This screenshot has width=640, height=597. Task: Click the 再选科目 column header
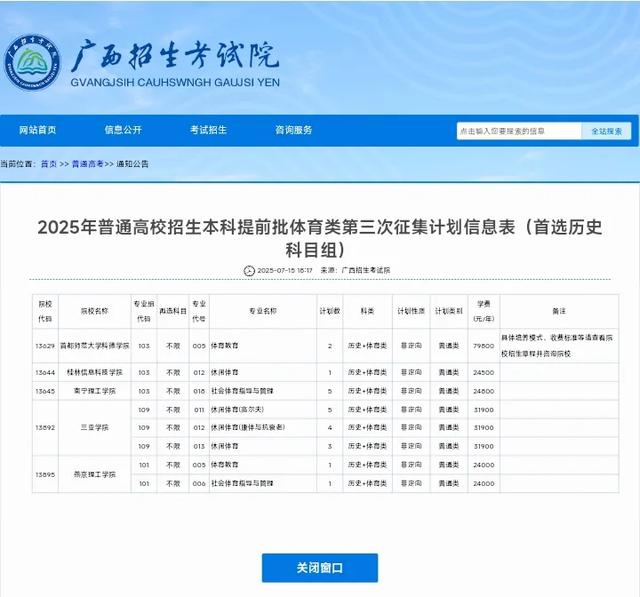point(173,311)
